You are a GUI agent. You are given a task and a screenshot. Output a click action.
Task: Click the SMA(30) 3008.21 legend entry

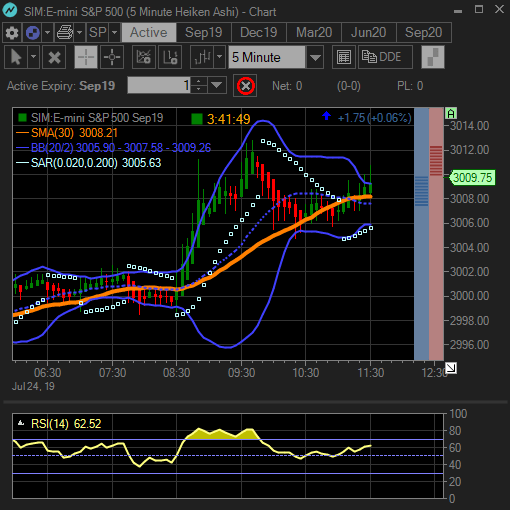click(x=67, y=133)
